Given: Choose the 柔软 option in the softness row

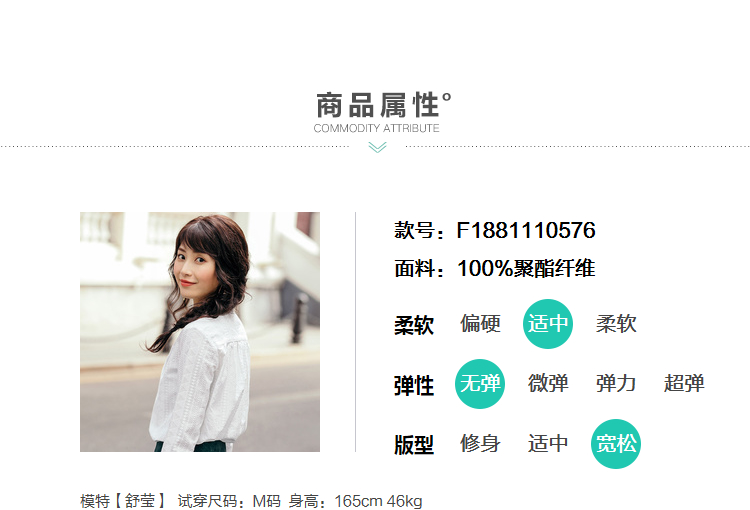Looking at the screenshot, I should [616, 324].
